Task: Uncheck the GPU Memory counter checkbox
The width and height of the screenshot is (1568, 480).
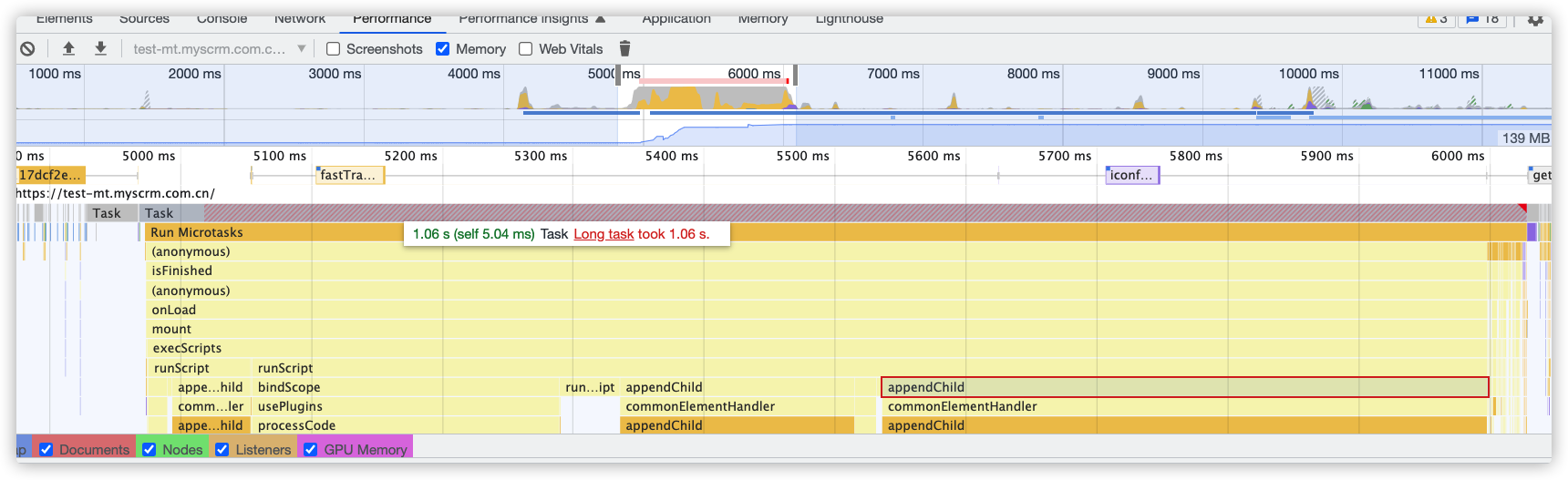Action: (311, 449)
